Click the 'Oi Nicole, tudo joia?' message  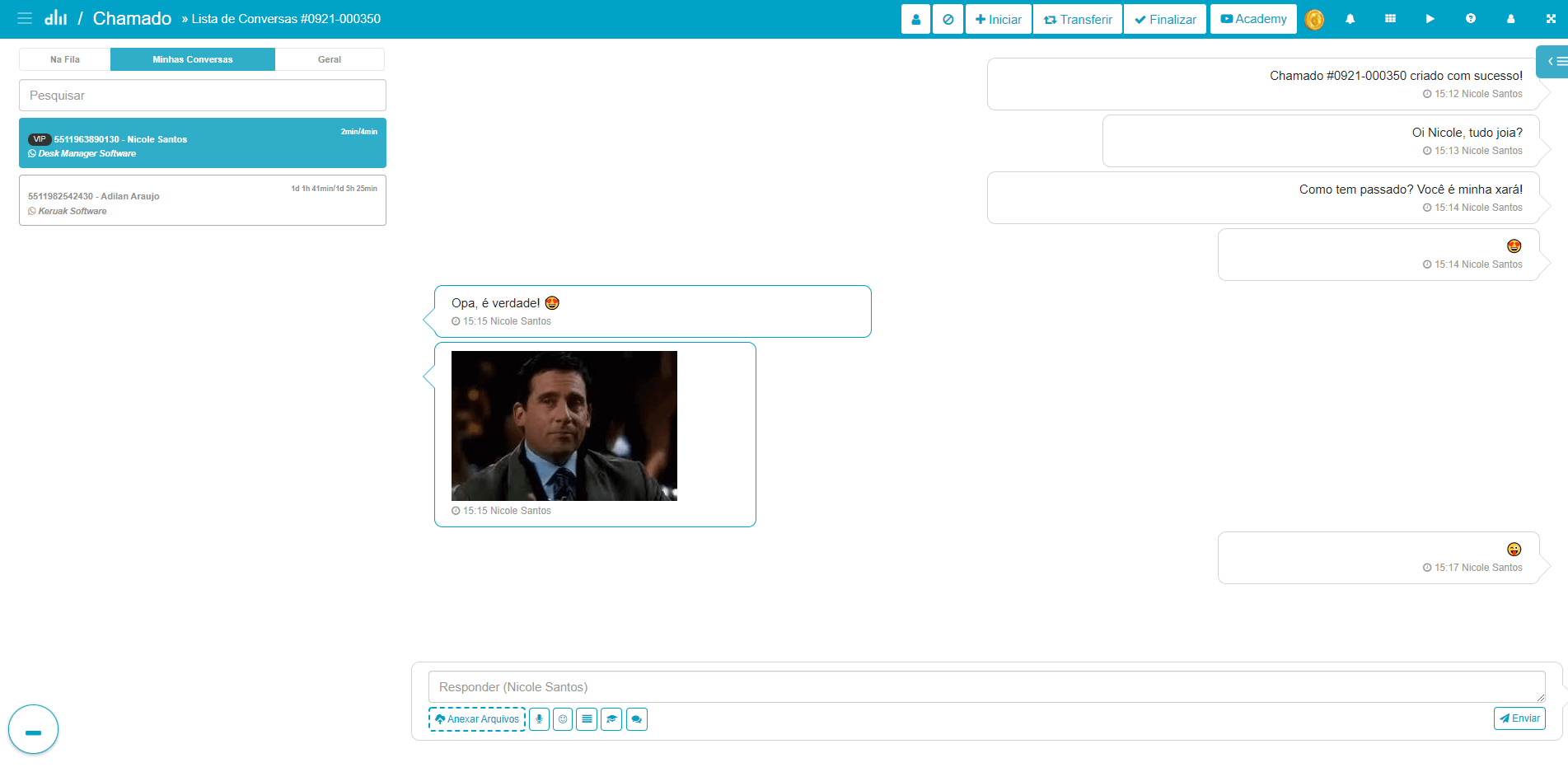pyautogui.click(x=1467, y=133)
